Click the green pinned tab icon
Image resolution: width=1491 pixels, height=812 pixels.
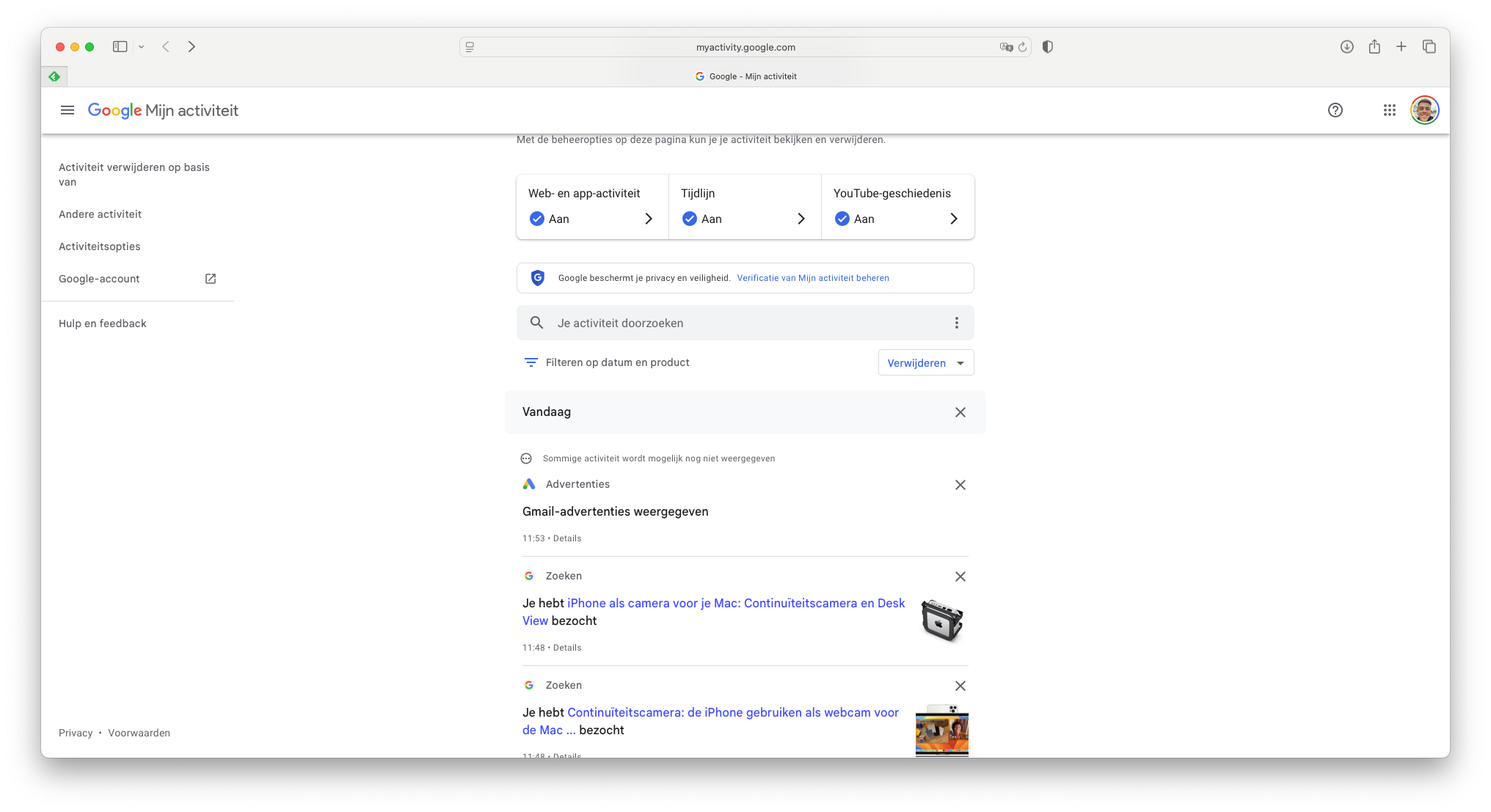click(x=54, y=76)
